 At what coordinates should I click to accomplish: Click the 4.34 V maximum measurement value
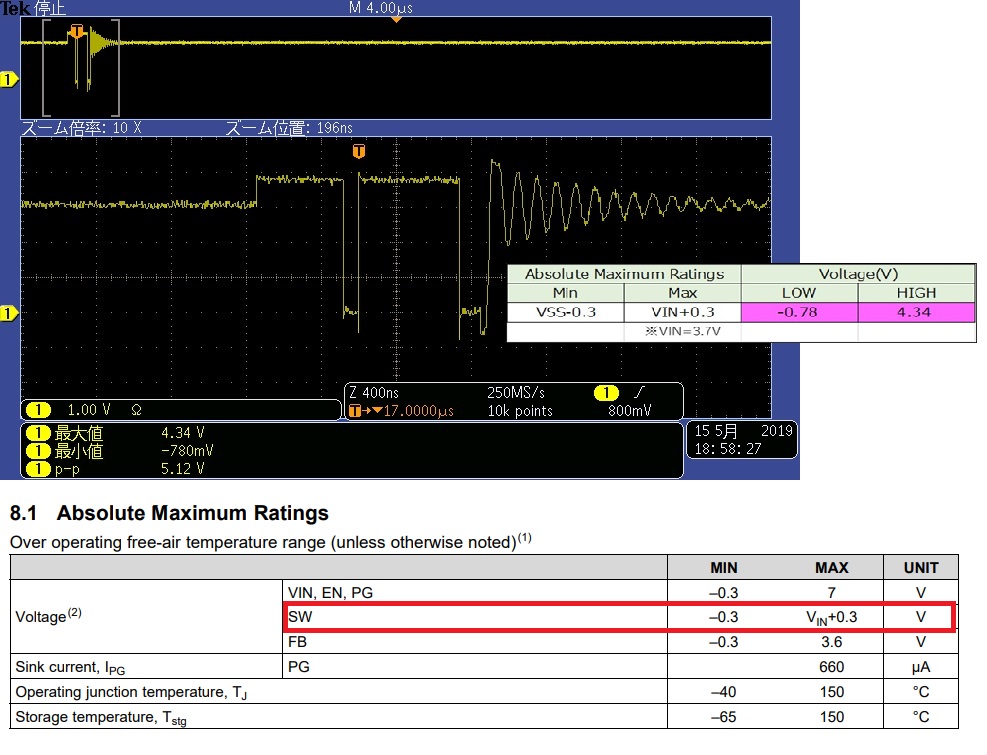point(183,433)
